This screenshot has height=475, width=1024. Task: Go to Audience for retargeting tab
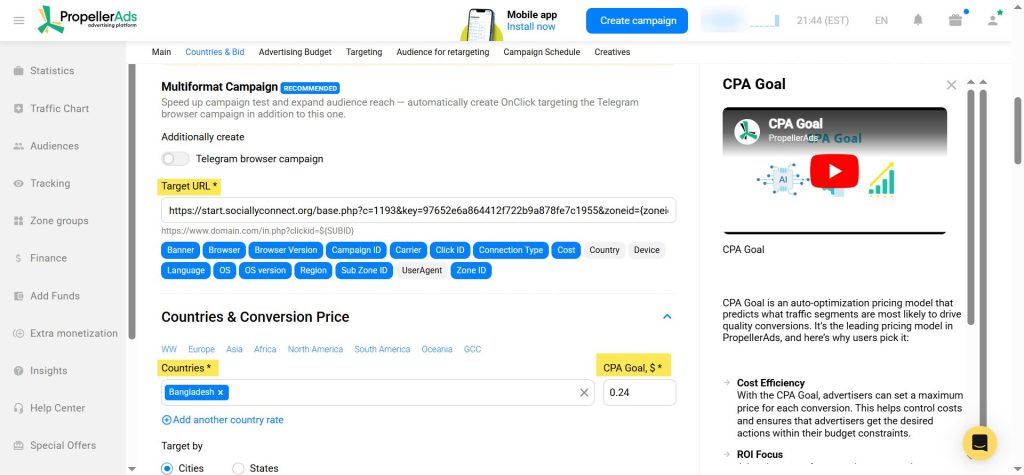click(x=443, y=52)
